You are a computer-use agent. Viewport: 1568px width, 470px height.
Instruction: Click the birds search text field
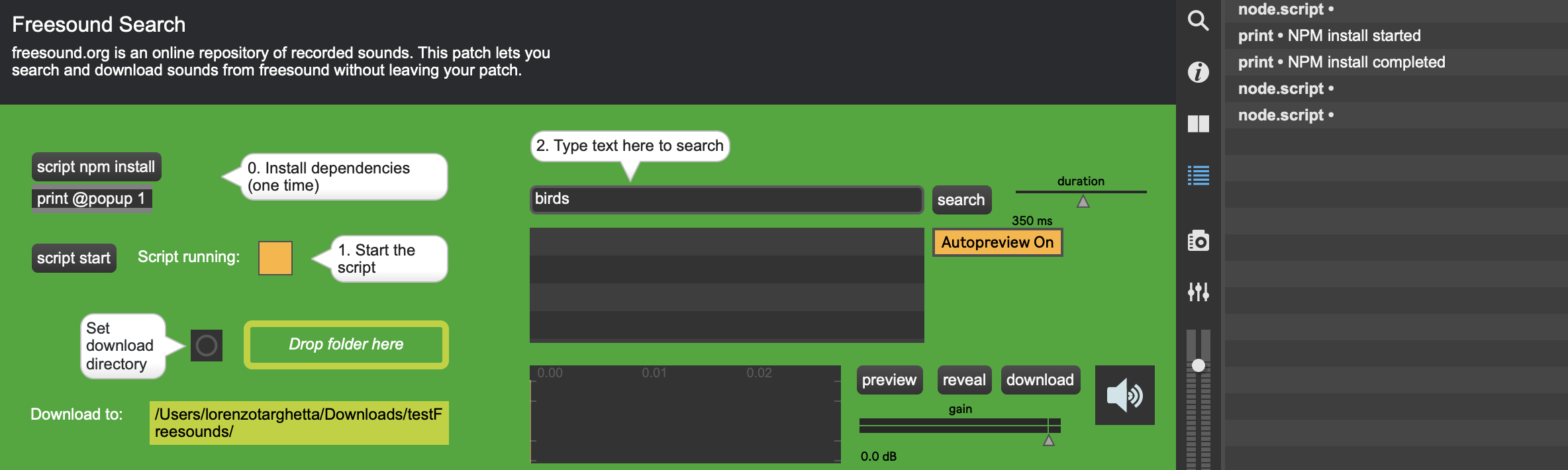click(726, 199)
